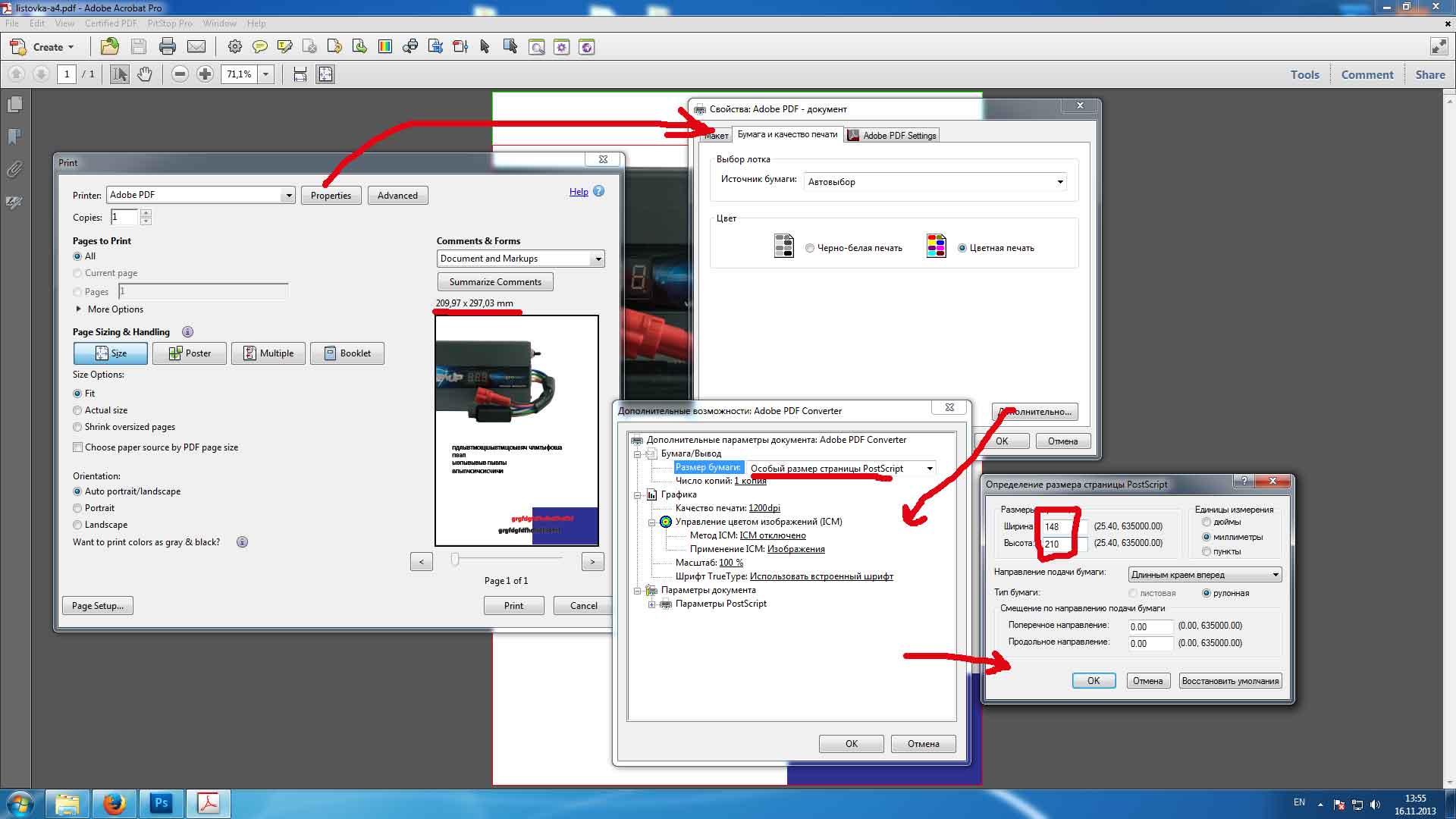Move the page preview slider

[x=455, y=560]
